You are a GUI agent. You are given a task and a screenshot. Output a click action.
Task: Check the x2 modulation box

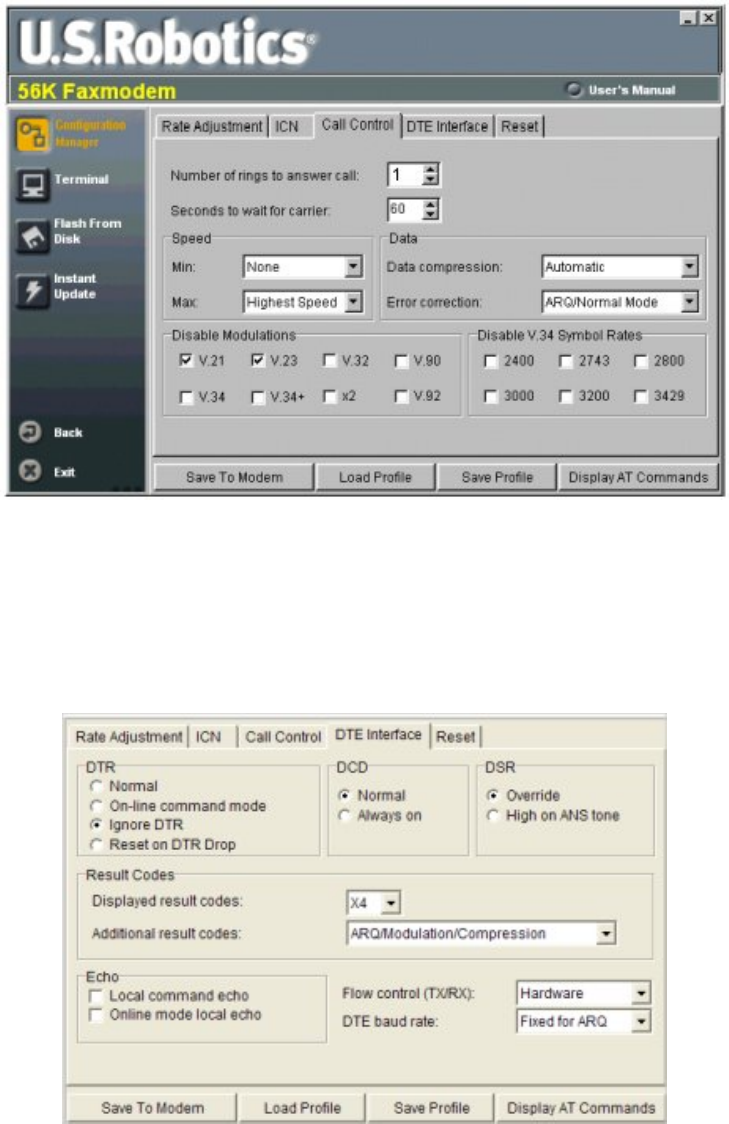(x=330, y=396)
